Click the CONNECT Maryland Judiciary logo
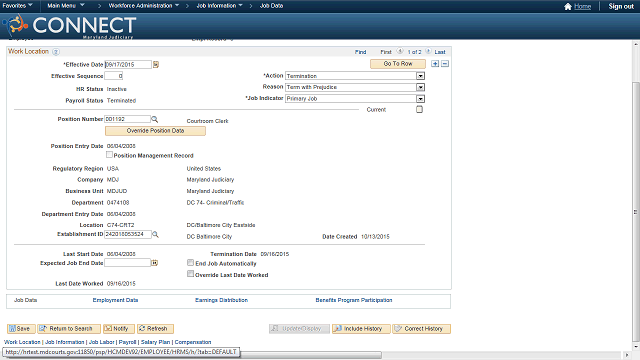The height and width of the screenshot is (360, 640). 69,26
